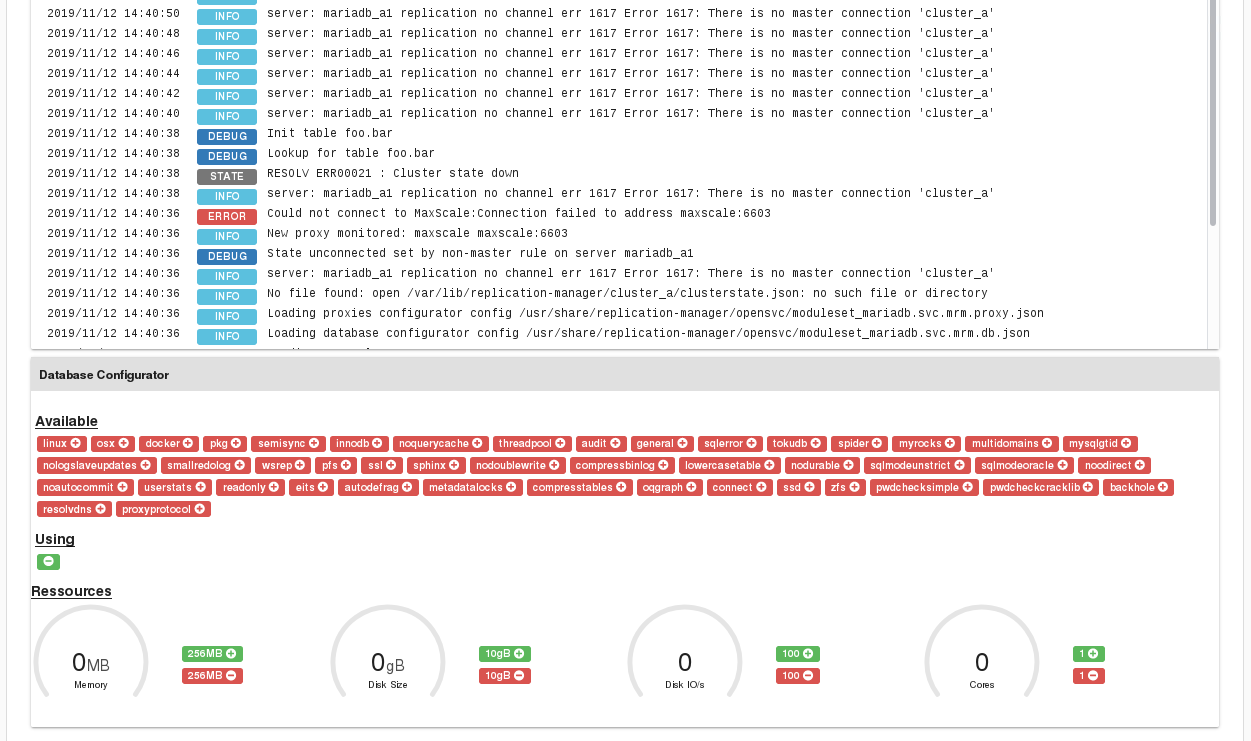Add the innodb configuration tag
This screenshot has height=741, width=1251.
coord(358,443)
